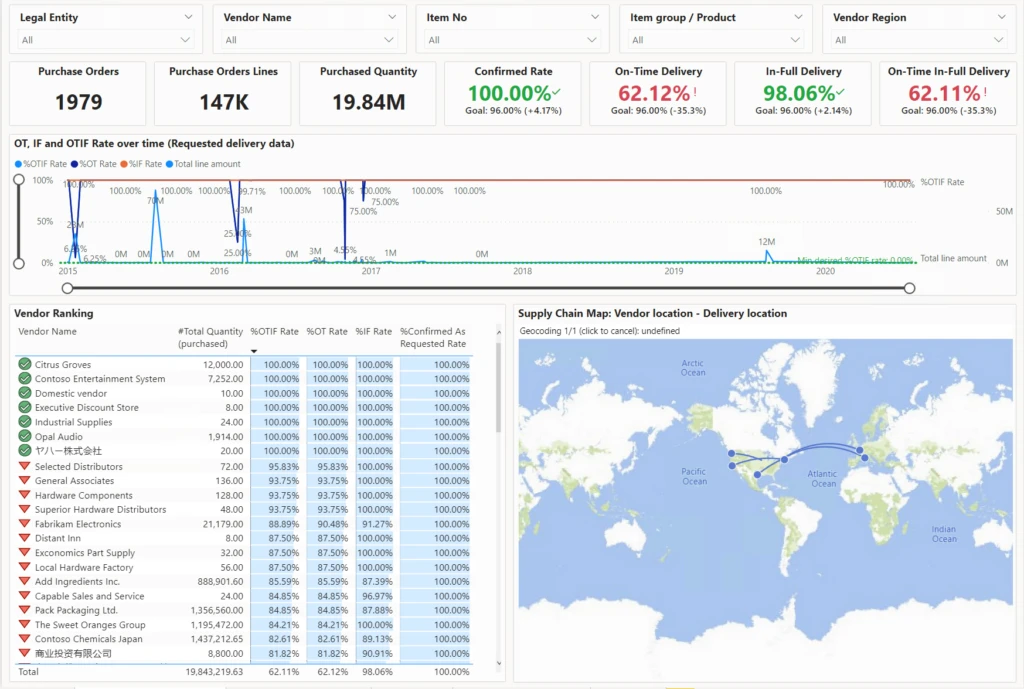Click the green check icon beside Opal Audio
Screen dimensions: 1024x689
[24, 436]
